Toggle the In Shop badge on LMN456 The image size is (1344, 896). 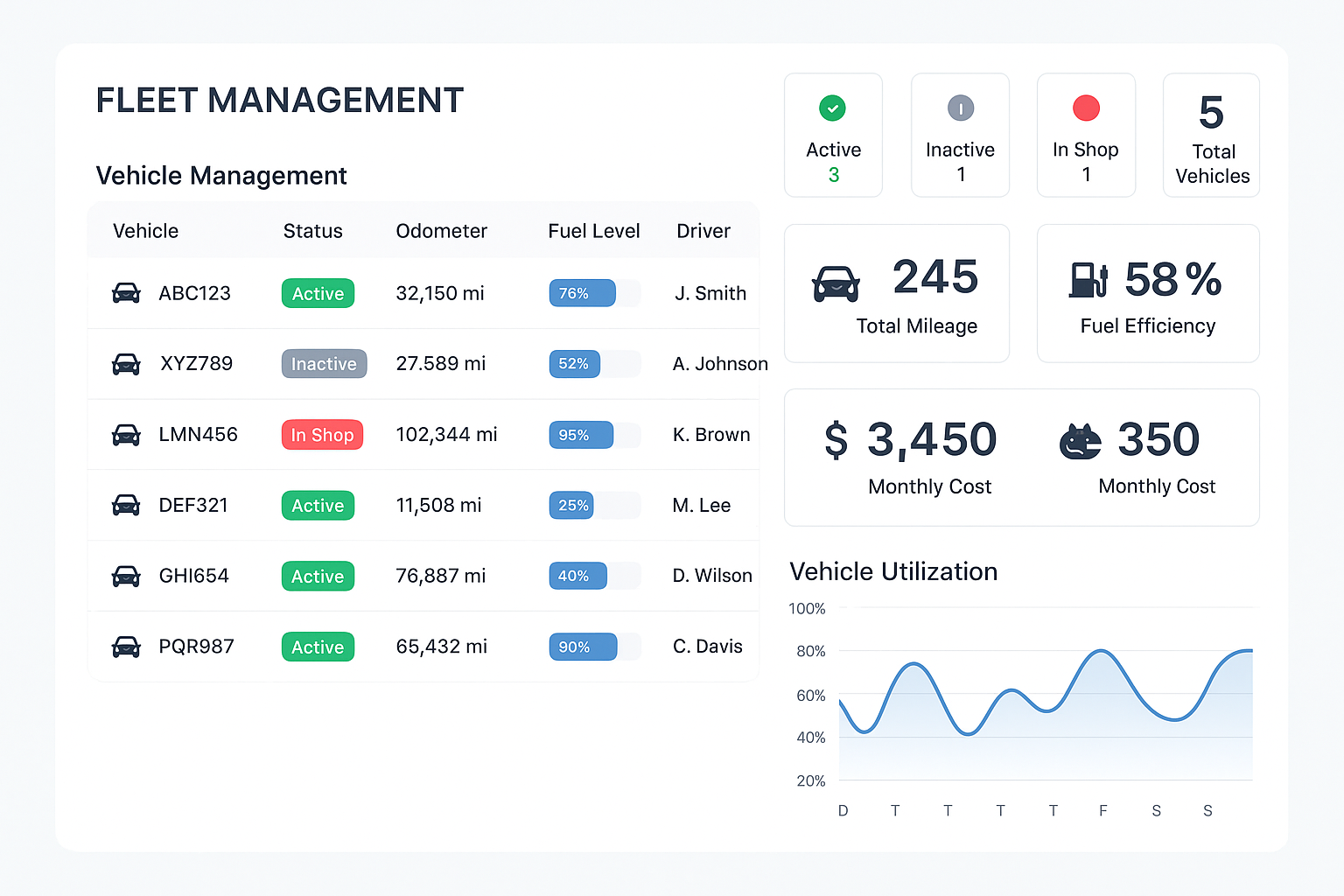click(x=322, y=435)
